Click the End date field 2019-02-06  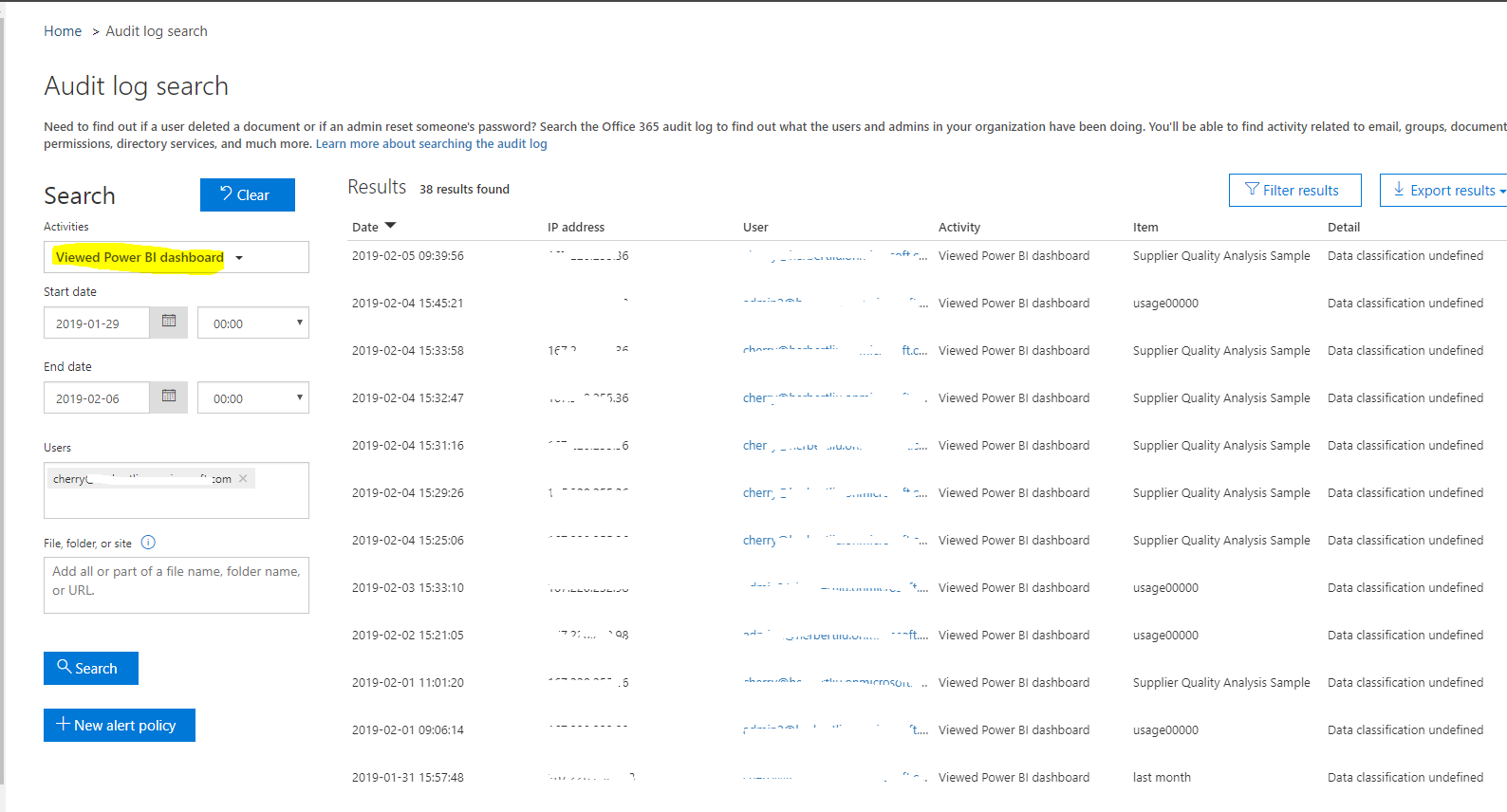(x=97, y=397)
